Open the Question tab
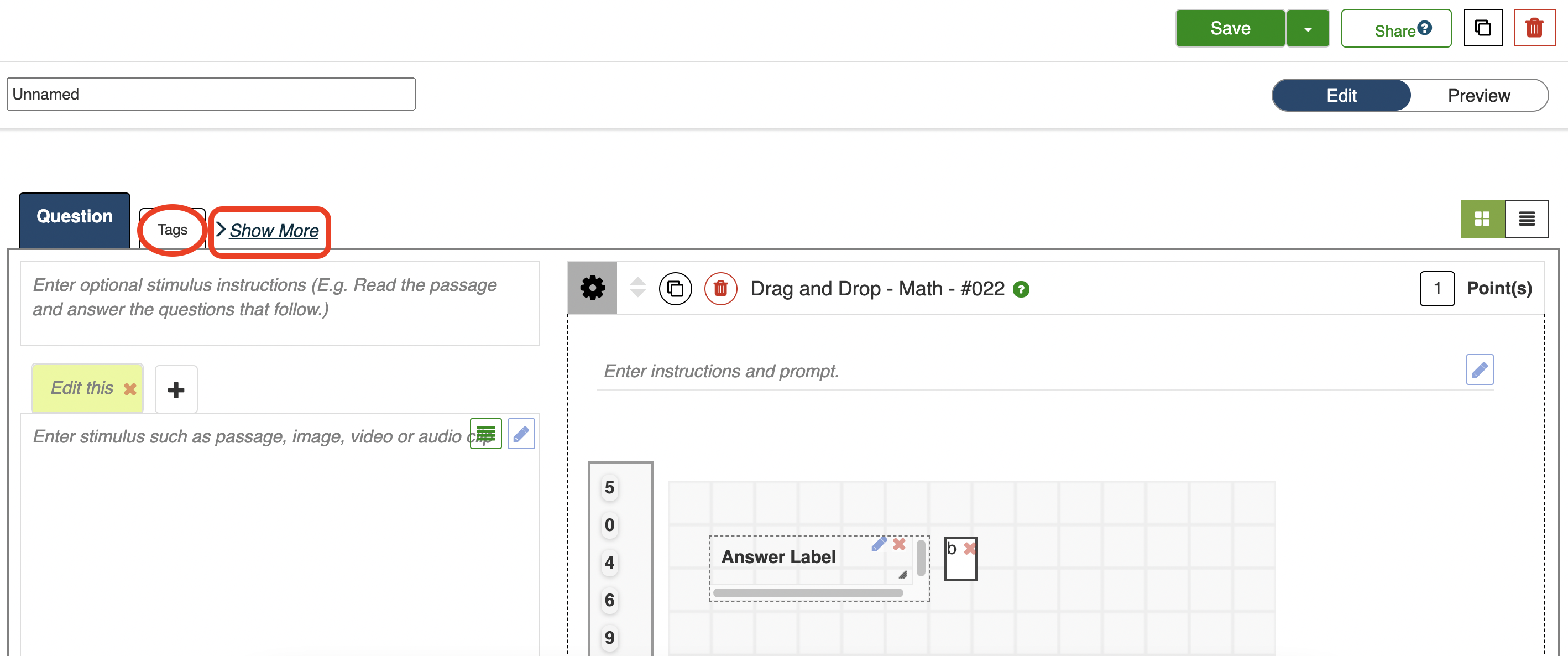The width and height of the screenshot is (1568, 656). [74, 217]
